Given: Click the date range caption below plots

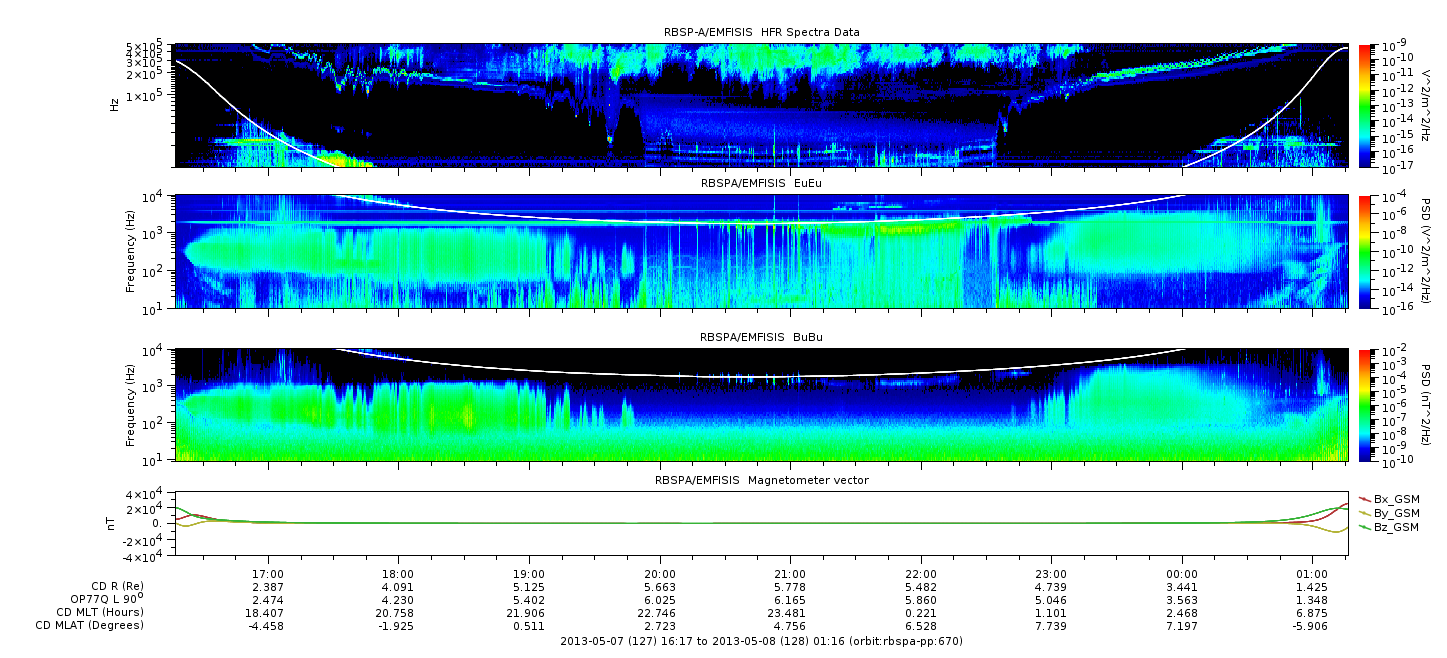Looking at the screenshot, I should pyautogui.click(x=761, y=641).
